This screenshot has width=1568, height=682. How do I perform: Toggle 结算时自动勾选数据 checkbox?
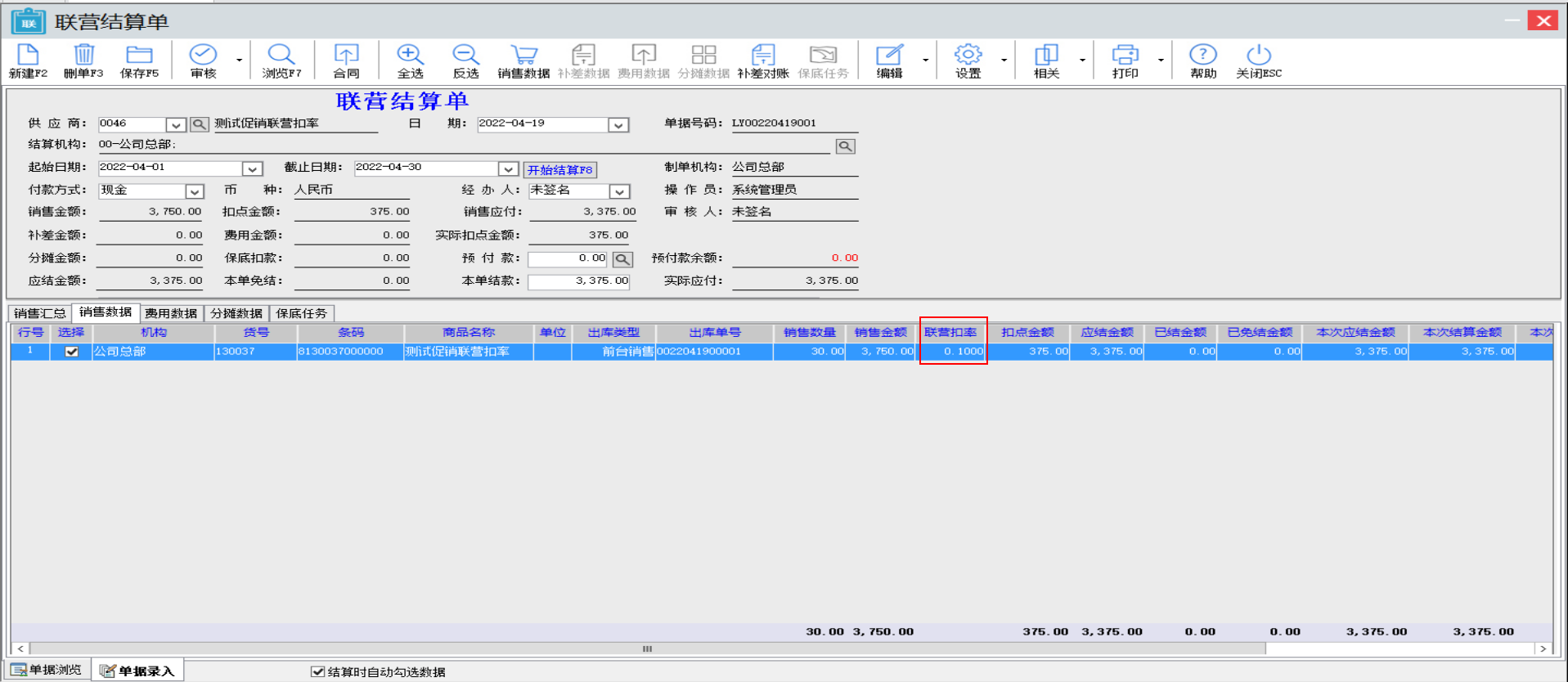tap(318, 671)
